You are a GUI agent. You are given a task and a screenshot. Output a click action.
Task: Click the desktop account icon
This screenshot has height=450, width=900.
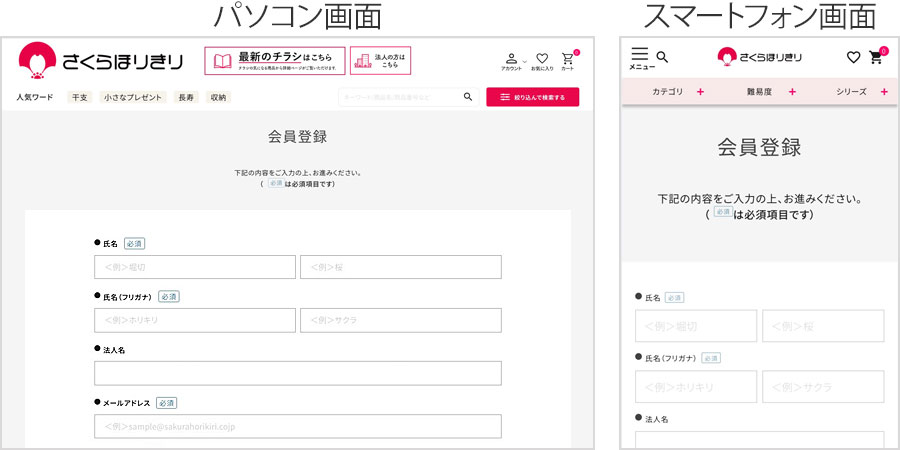tap(512, 60)
